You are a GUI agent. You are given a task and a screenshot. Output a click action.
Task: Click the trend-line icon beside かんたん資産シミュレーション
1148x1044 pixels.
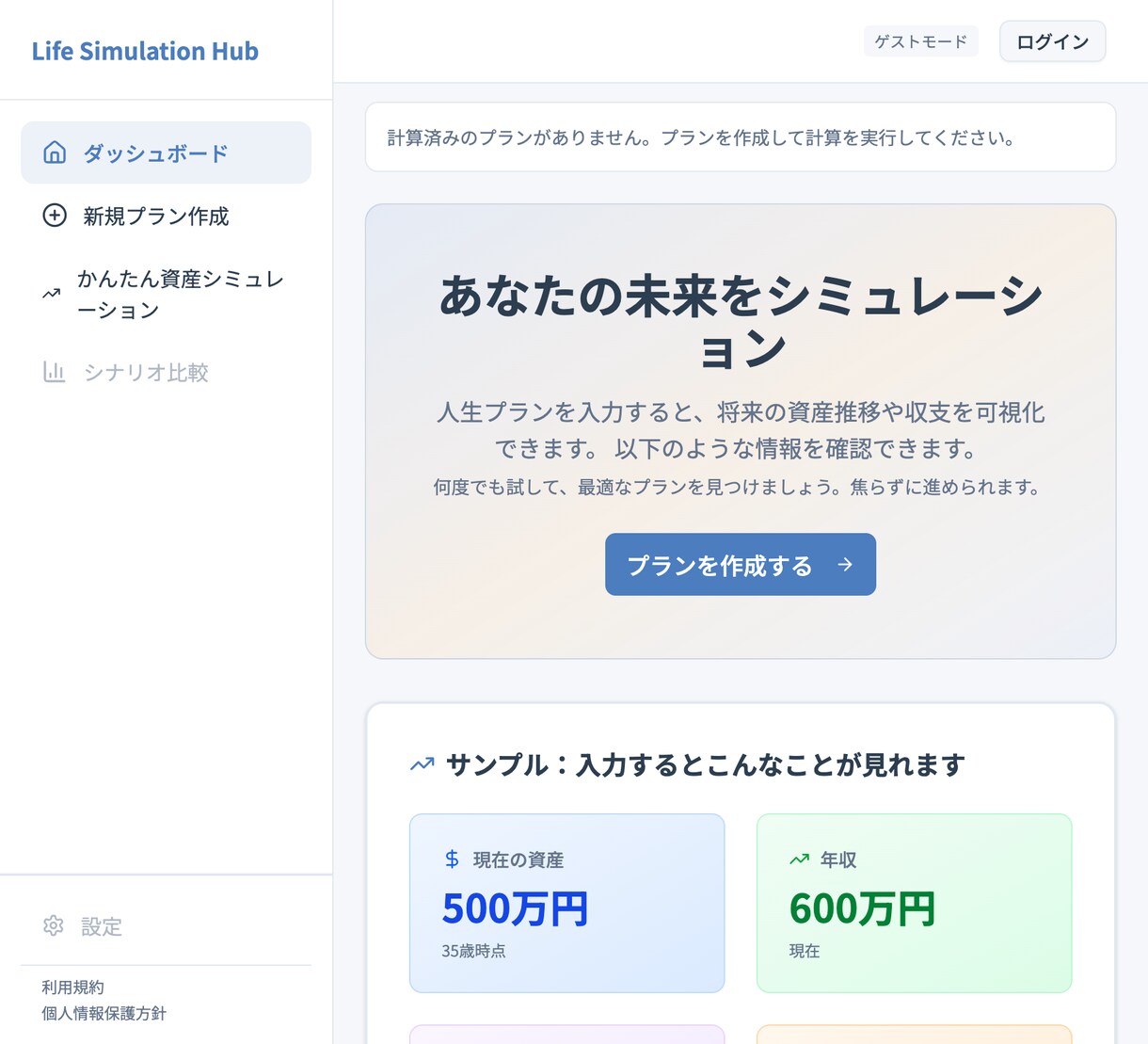(52, 294)
